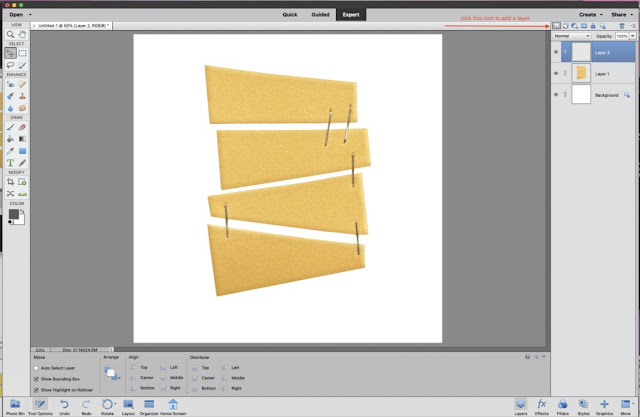Select the Type tool
Screen dimensions: 640x417
(x=11, y=163)
